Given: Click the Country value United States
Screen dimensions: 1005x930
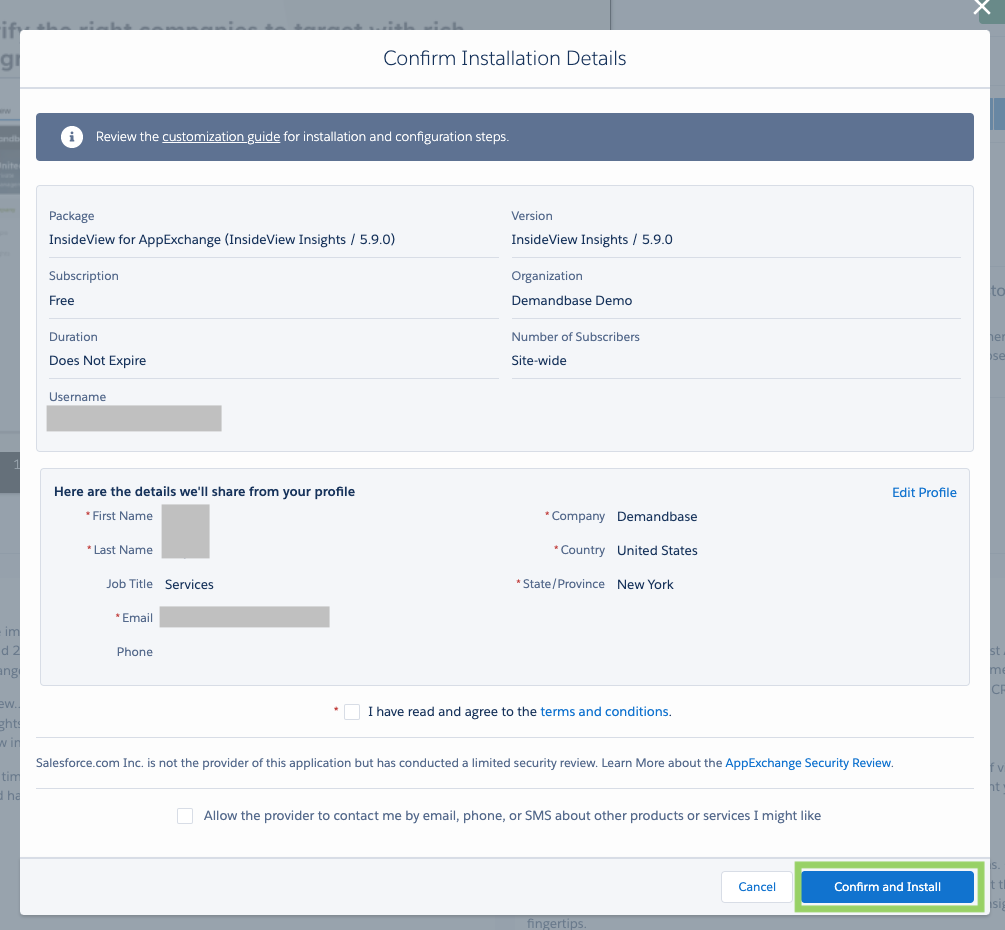Looking at the screenshot, I should click(x=657, y=551).
